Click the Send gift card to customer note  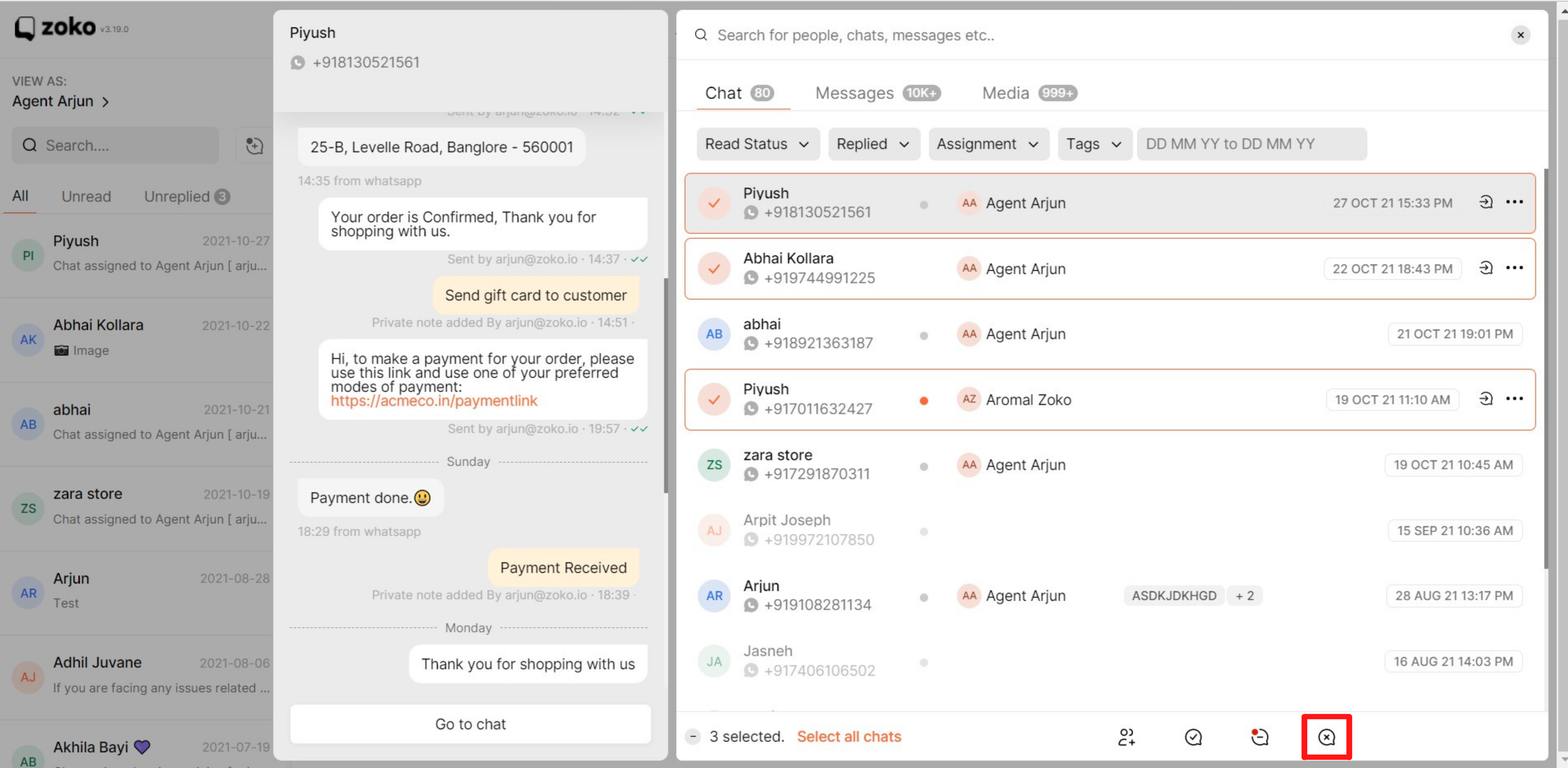click(536, 295)
